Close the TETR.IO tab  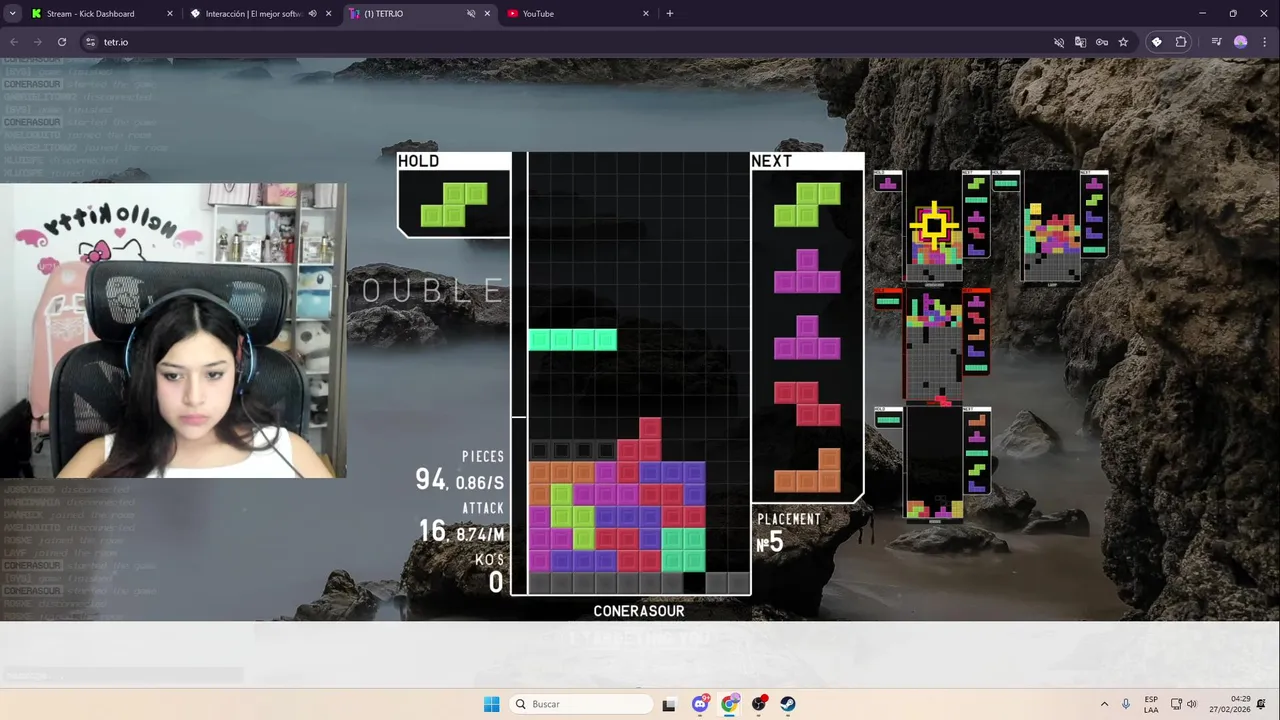[487, 14]
